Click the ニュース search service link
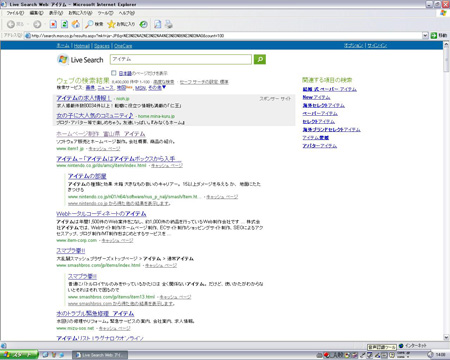Screen dimensions: 450x360 105,88
